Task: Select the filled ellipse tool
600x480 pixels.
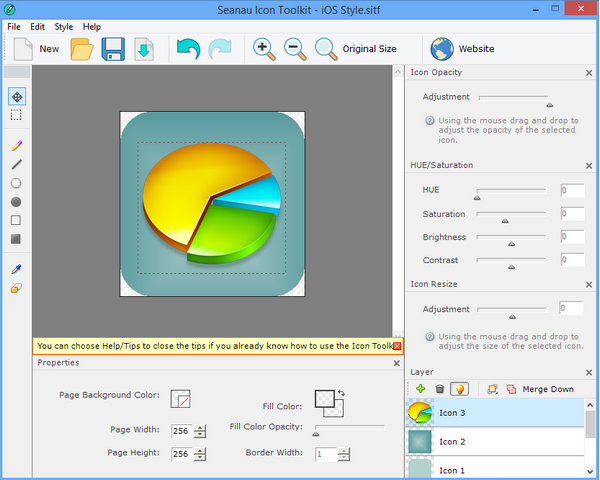Action: pos(16,202)
